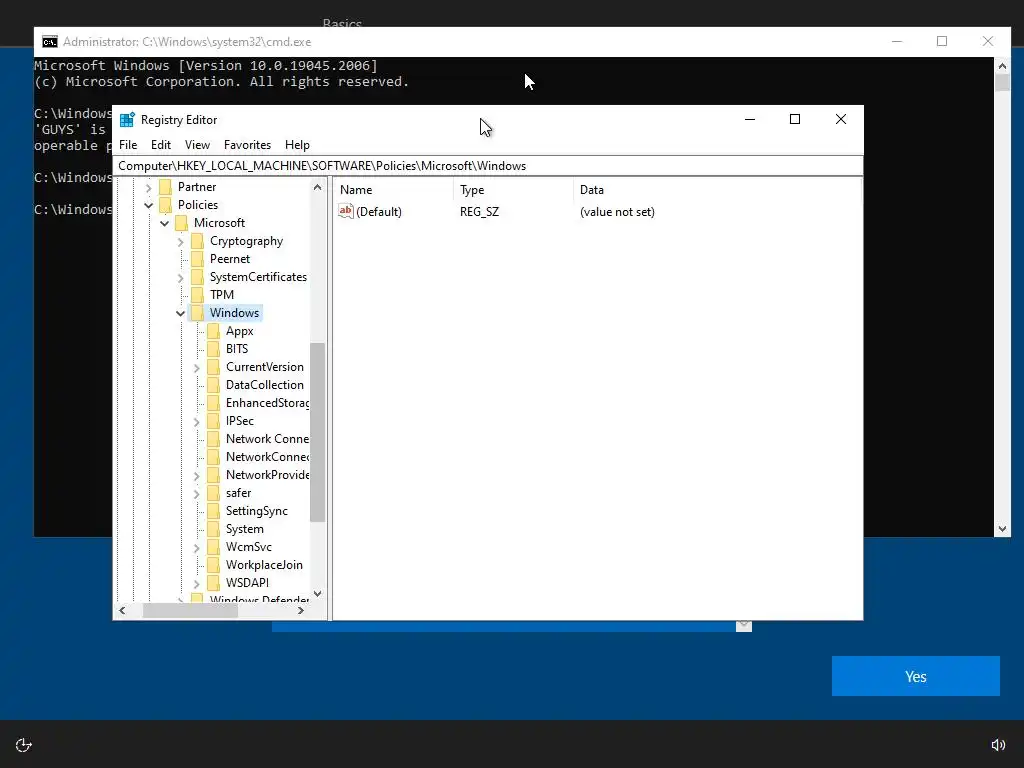Select the Cryptography folder icon
1024x768 pixels.
(197, 241)
